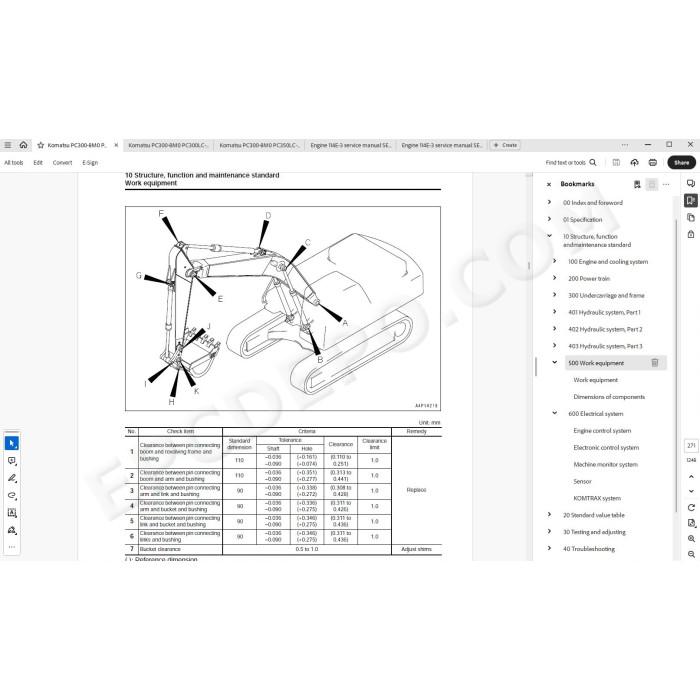Select the text box tool
This screenshot has width=700, height=700.
[12, 512]
